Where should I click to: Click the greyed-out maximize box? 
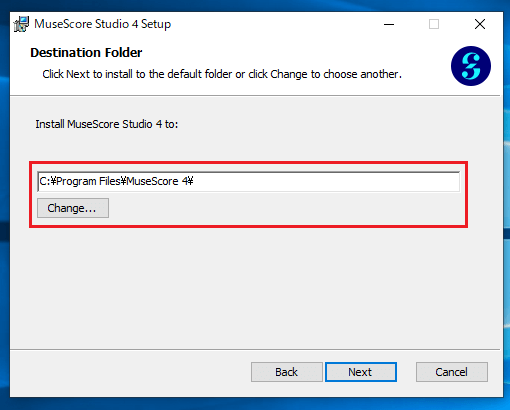coord(434,24)
